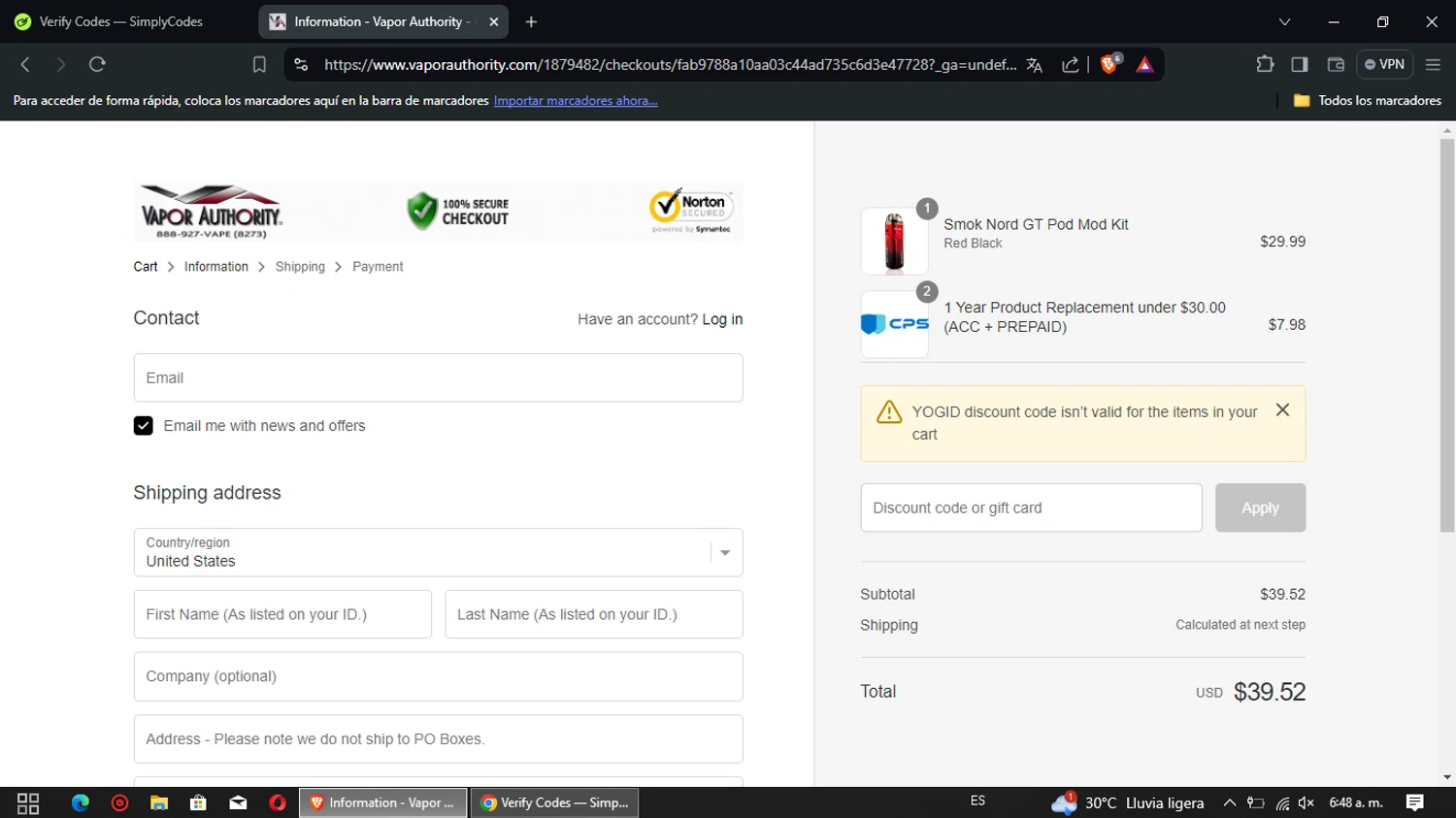1456x818 pixels.
Task: Bookmark this page with the bookmark icon
Action: click(x=259, y=65)
